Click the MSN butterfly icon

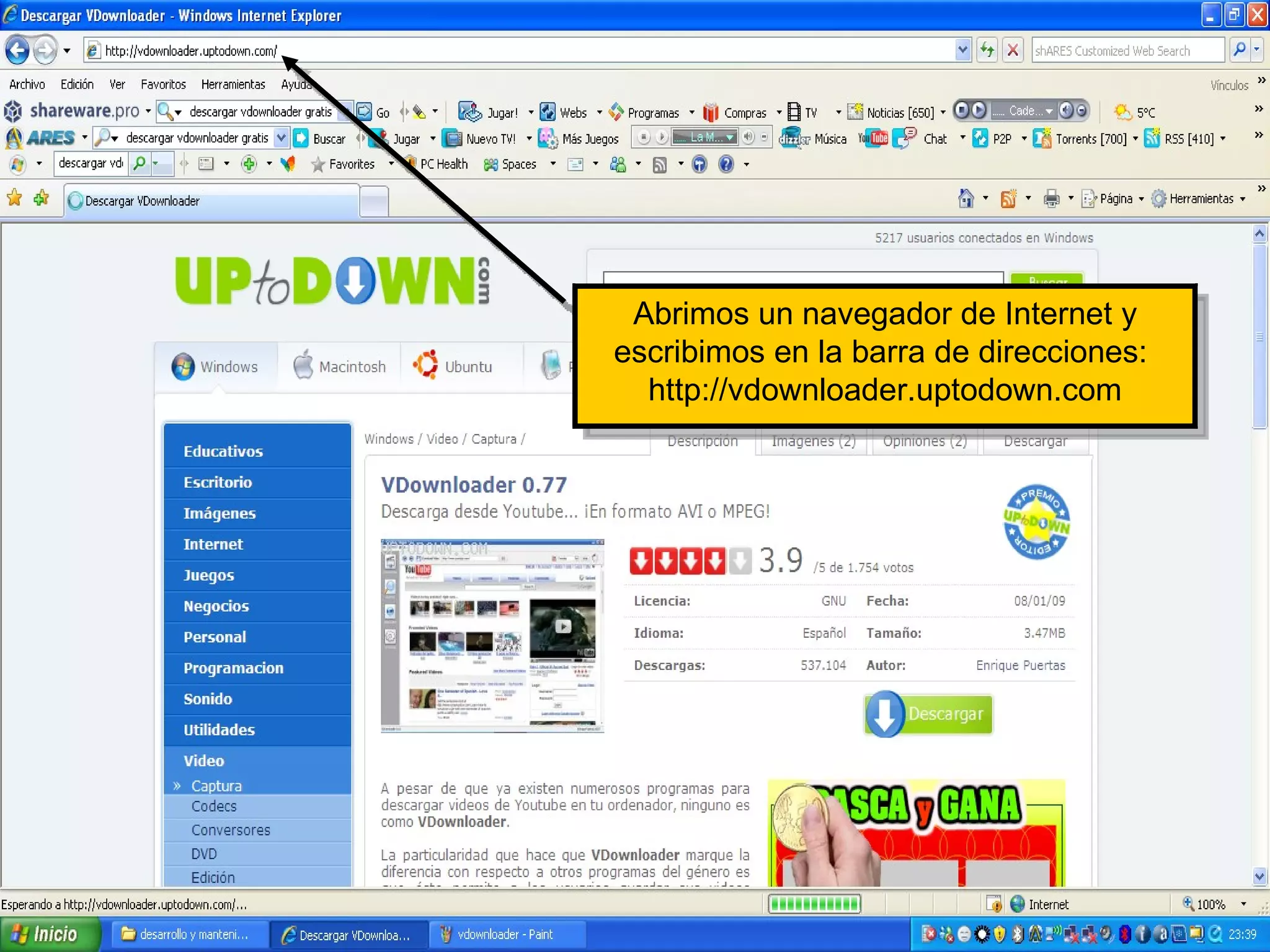[288, 164]
